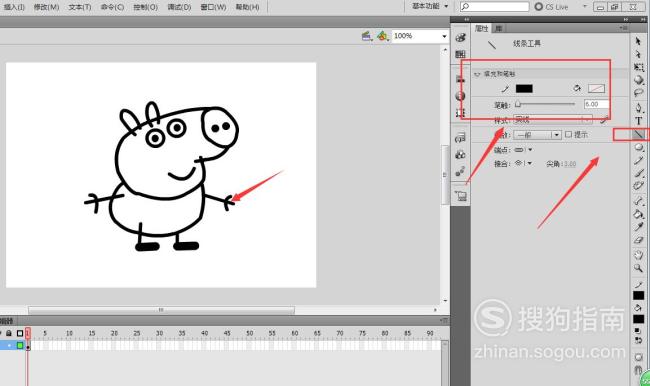The width and height of the screenshot is (650, 386).
Task: Toggle the timeline layer lock icon
Action: point(9,333)
